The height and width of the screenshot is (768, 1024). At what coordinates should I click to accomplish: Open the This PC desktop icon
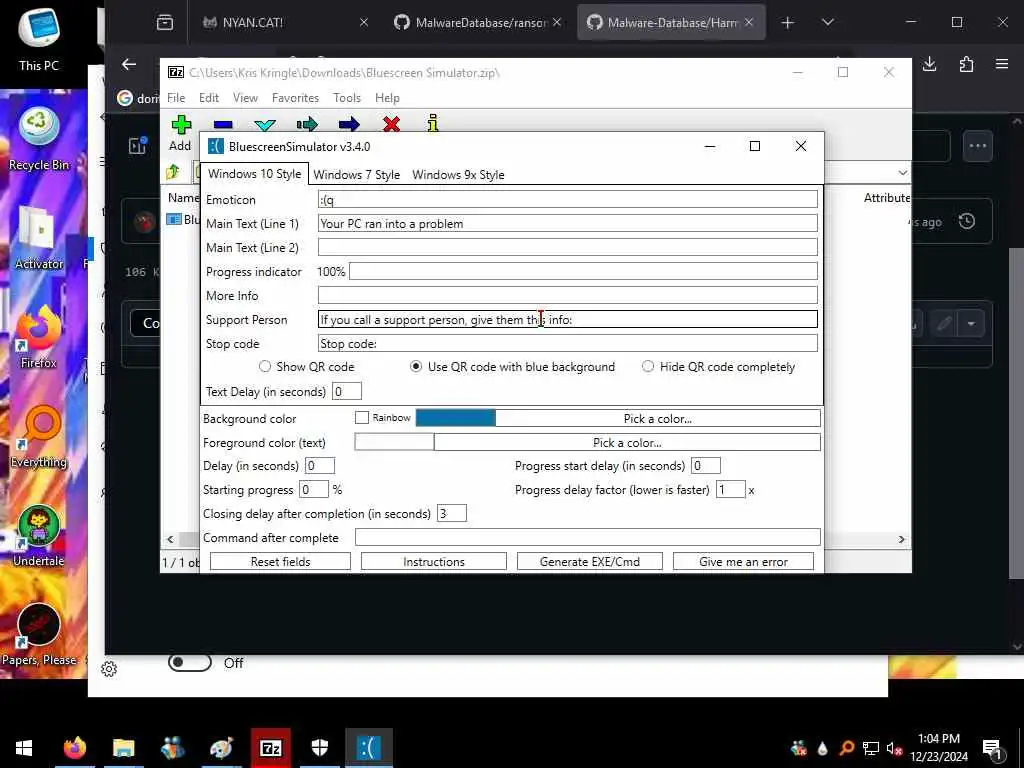[x=39, y=39]
